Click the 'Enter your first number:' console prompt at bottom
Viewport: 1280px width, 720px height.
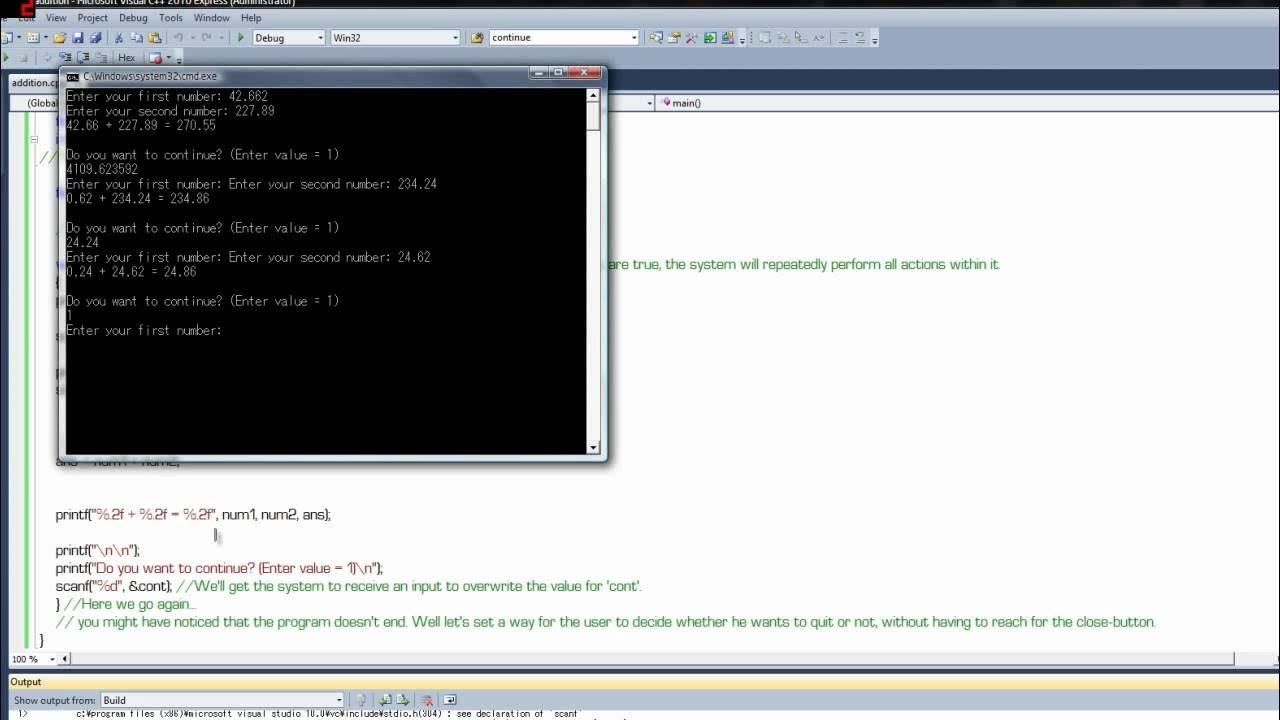[x=144, y=330]
